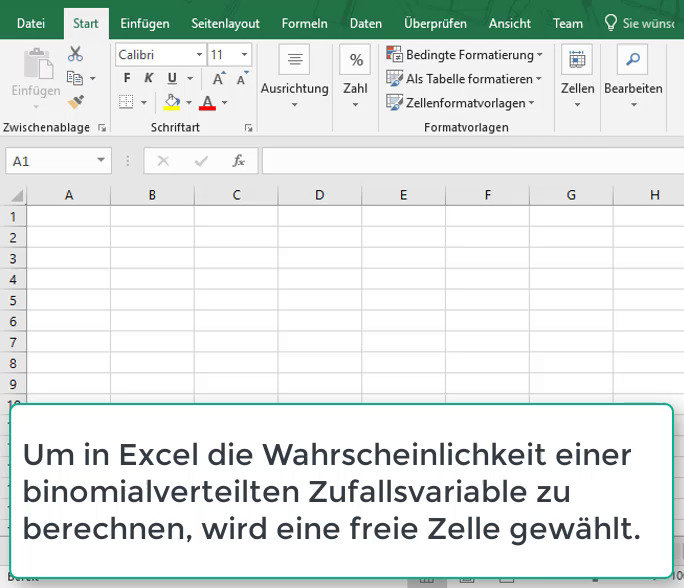Apply cell borders icon
Screen dimensions: 684x588
[x=126, y=102]
